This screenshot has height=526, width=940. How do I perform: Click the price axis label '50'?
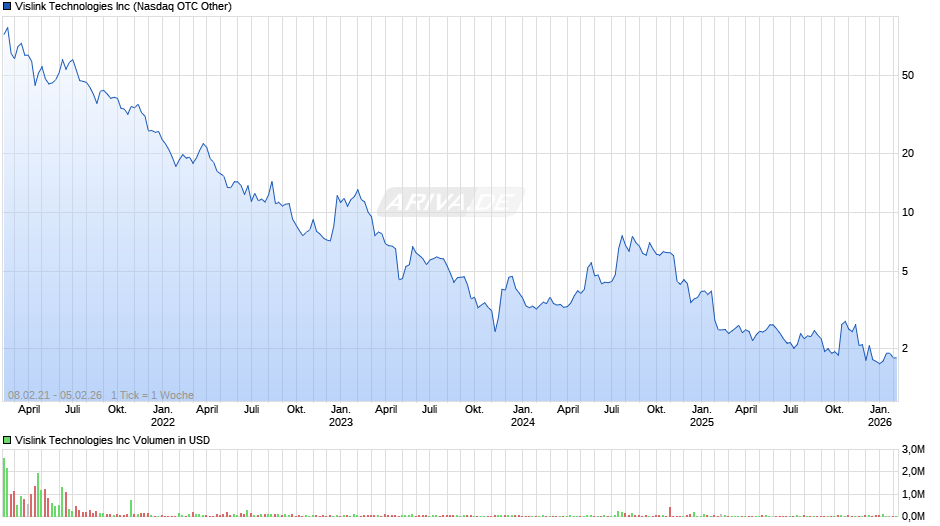point(908,76)
